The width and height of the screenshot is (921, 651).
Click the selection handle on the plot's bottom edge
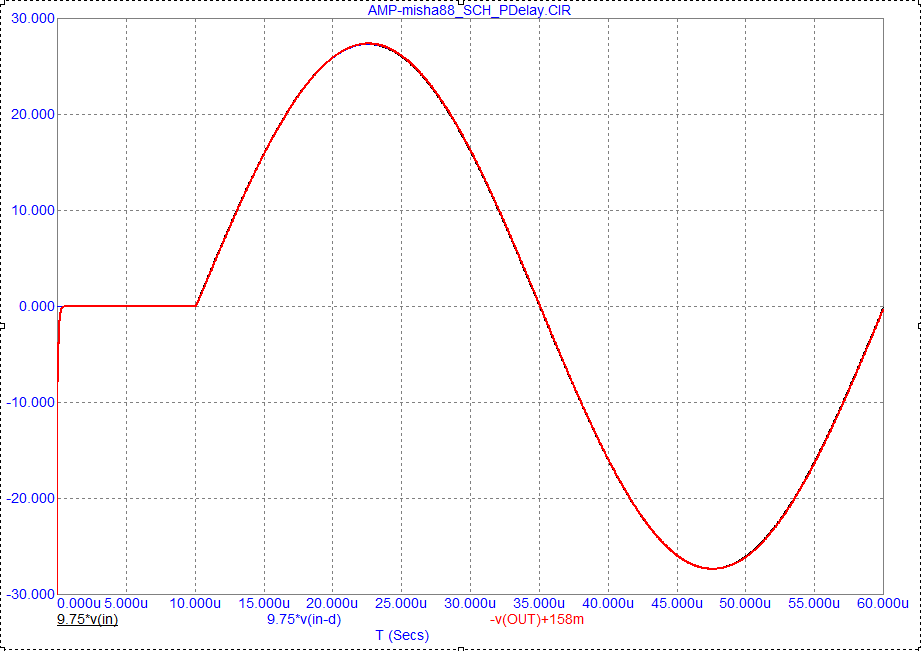[461, 649]
